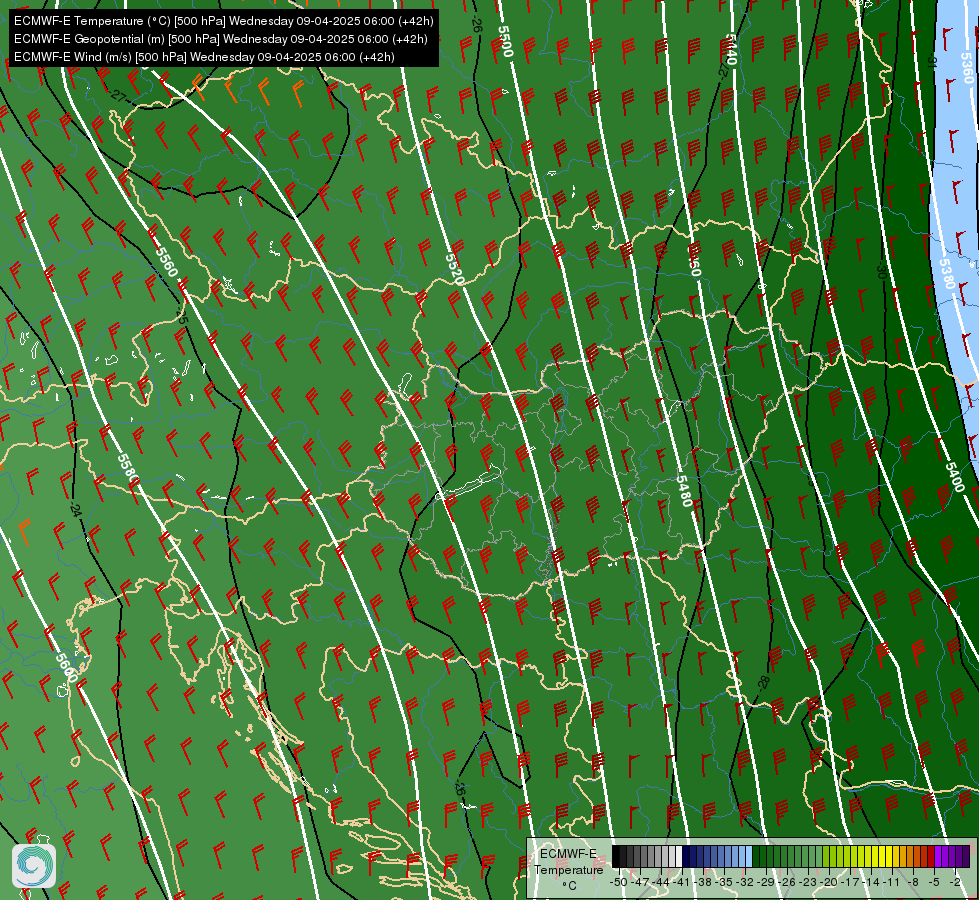Click the -50 legend tick label
The height and width of the screenshot is (900, 979).
coord(619,883)
